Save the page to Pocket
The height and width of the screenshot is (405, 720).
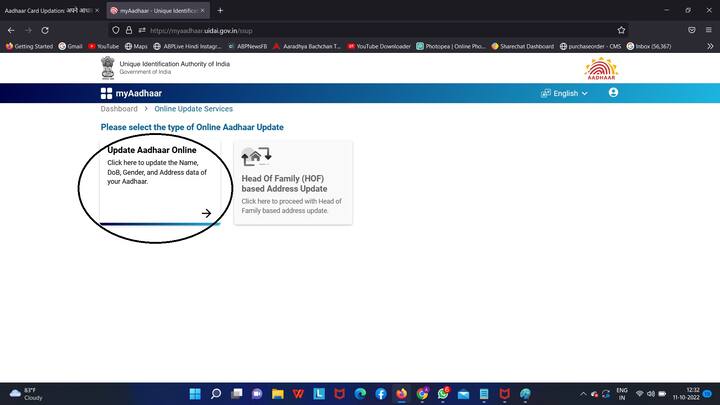pyautogui.click(x=692, y=30)
